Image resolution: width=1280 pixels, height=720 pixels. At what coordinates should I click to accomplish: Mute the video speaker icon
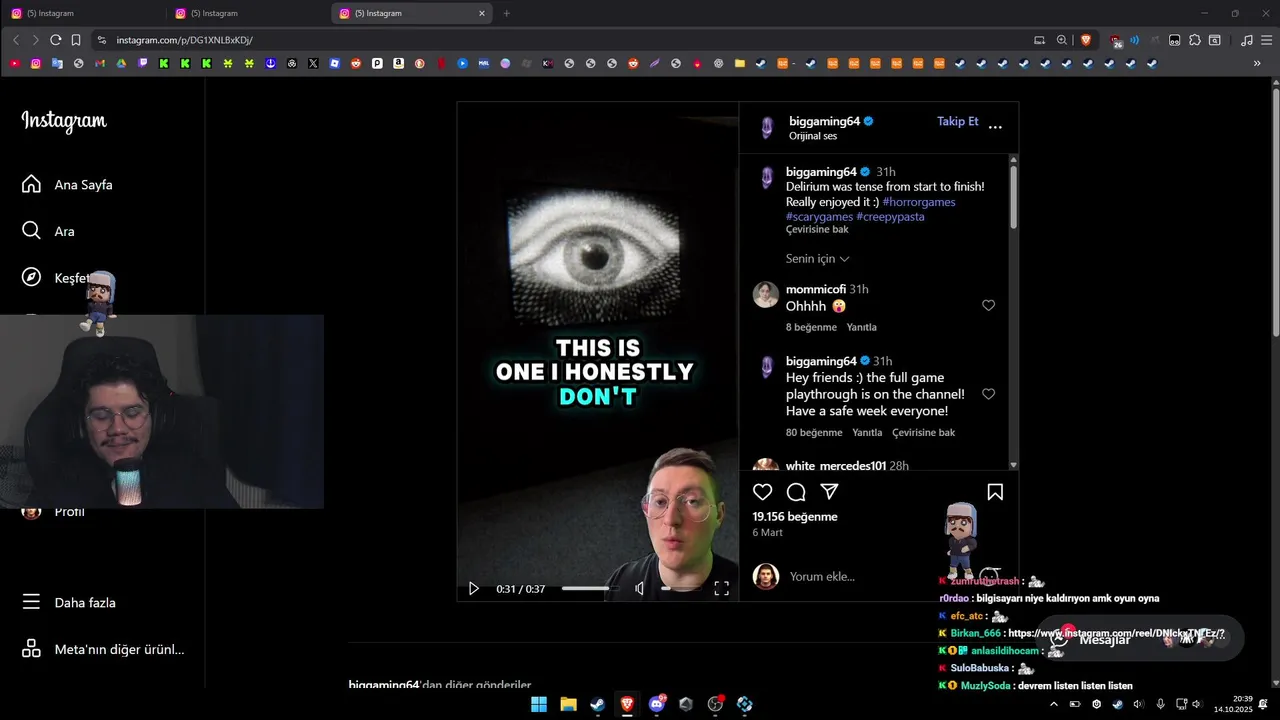pos(640,589)
